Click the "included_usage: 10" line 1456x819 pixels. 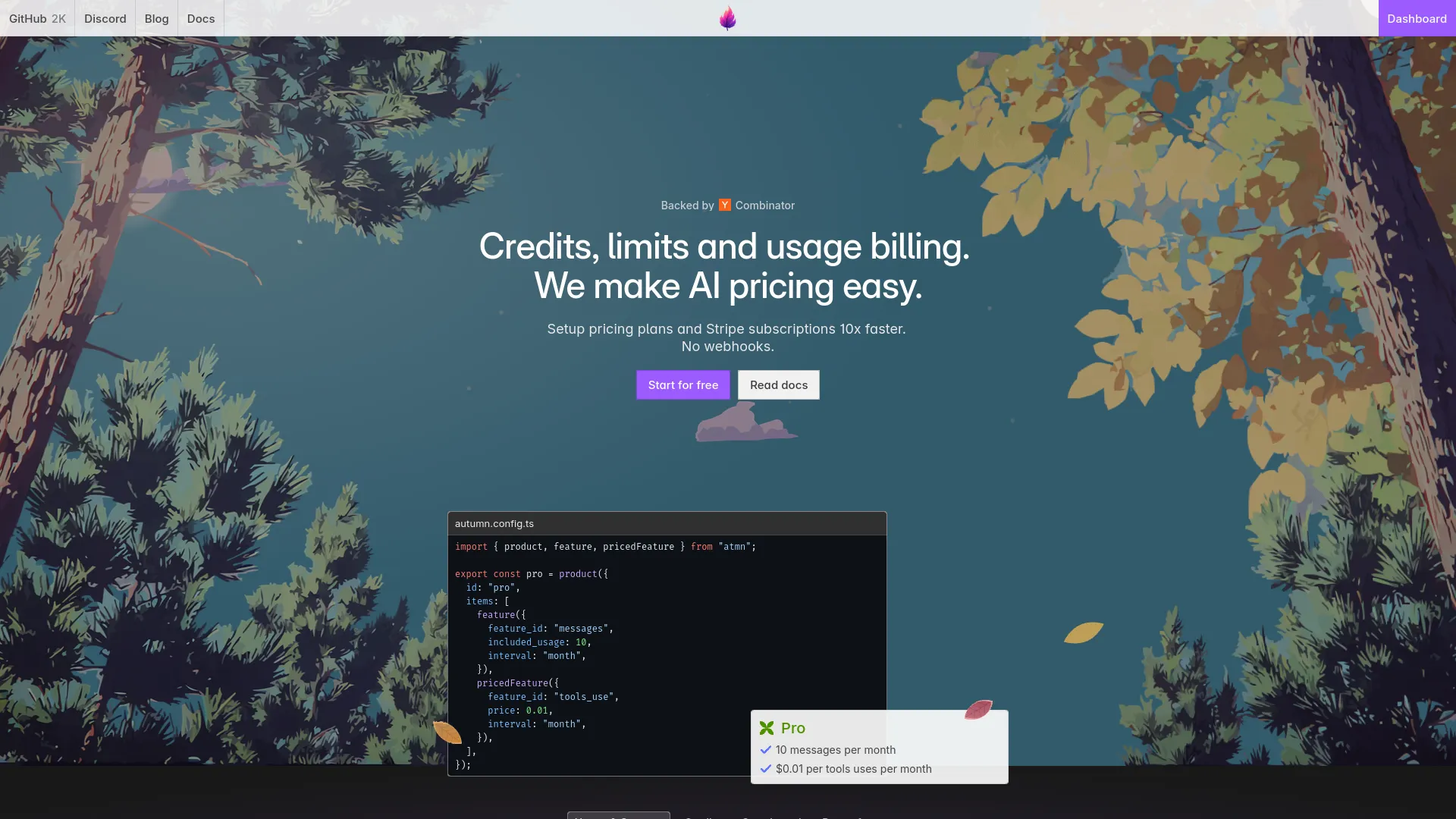coord(539,642)
